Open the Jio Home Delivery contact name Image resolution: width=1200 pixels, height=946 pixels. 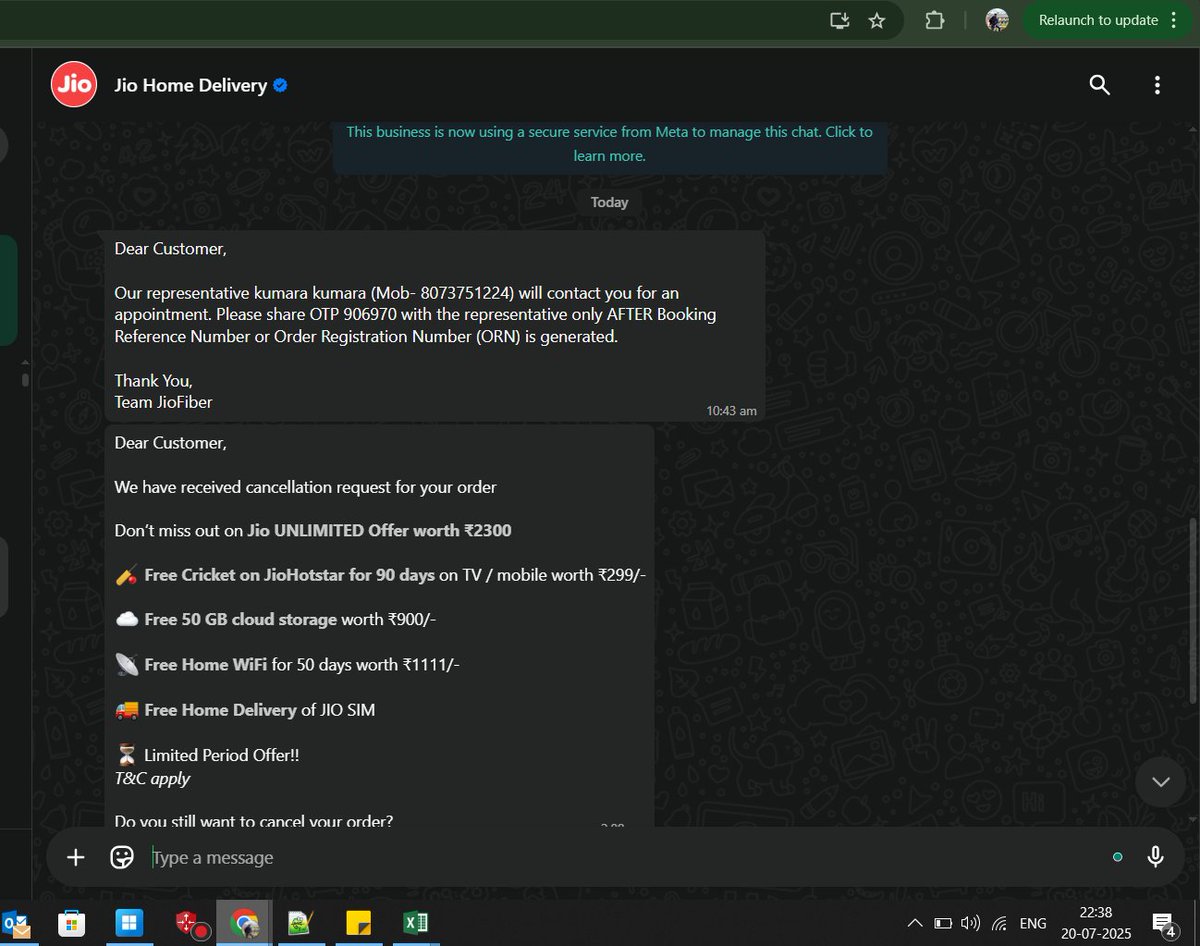click(190, 86)
